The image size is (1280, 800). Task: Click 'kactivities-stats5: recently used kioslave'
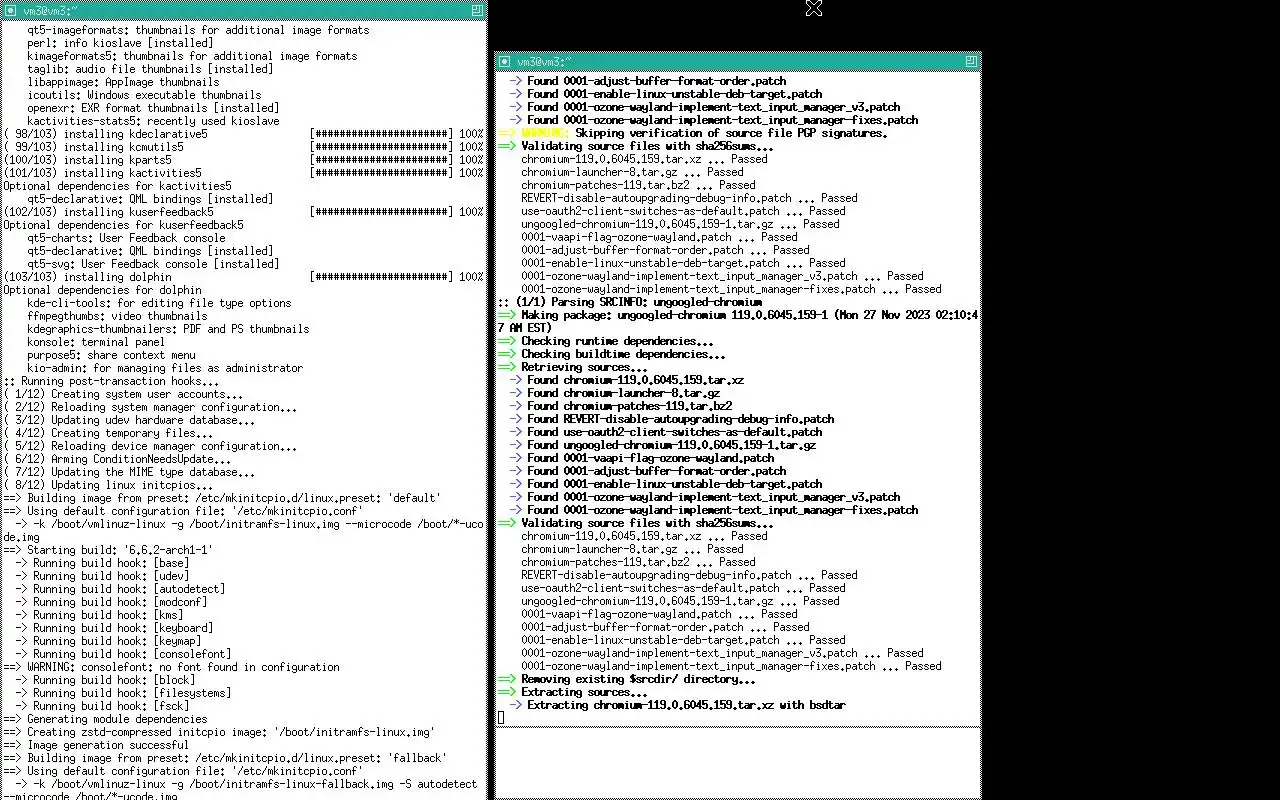click(x=153, y=121)
